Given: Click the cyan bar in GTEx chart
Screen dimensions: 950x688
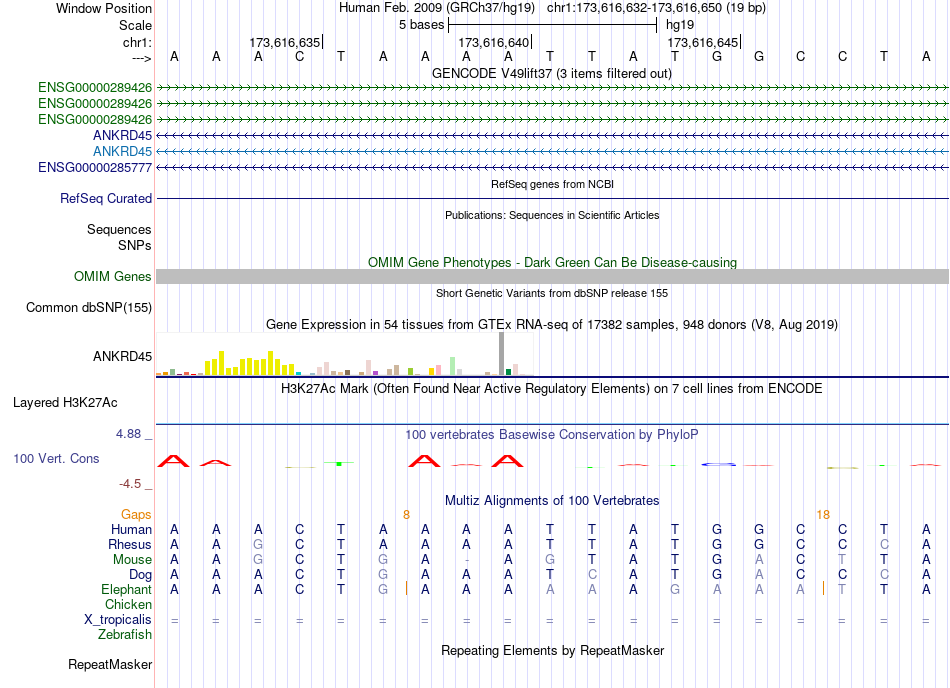Looking at the screenshot, I should (298, 374).
